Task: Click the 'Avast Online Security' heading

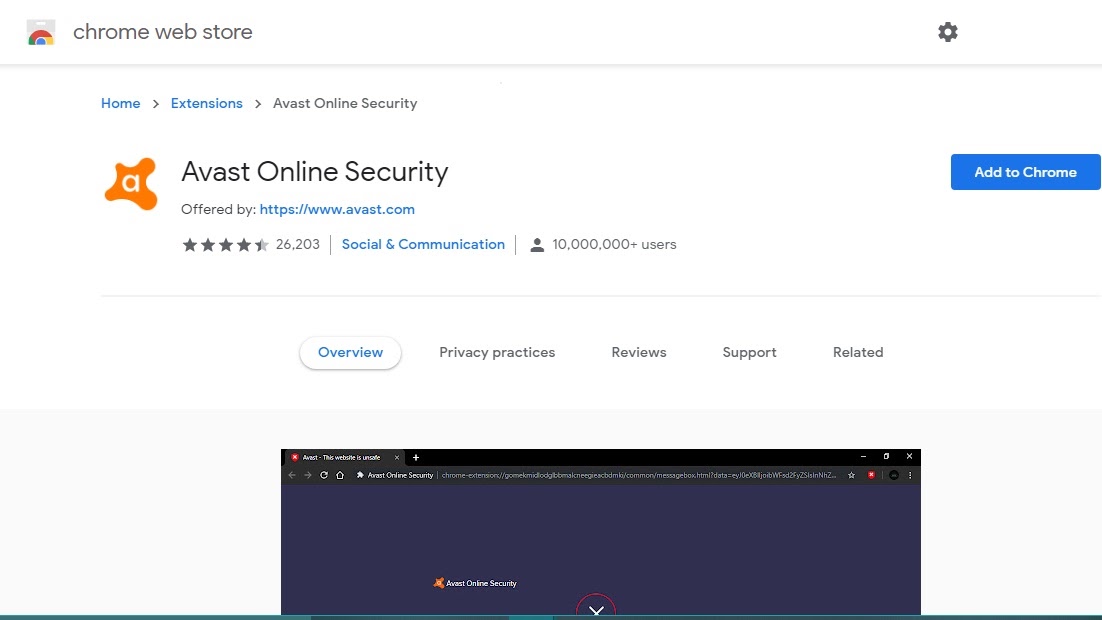Action: (x=314, y=172)
